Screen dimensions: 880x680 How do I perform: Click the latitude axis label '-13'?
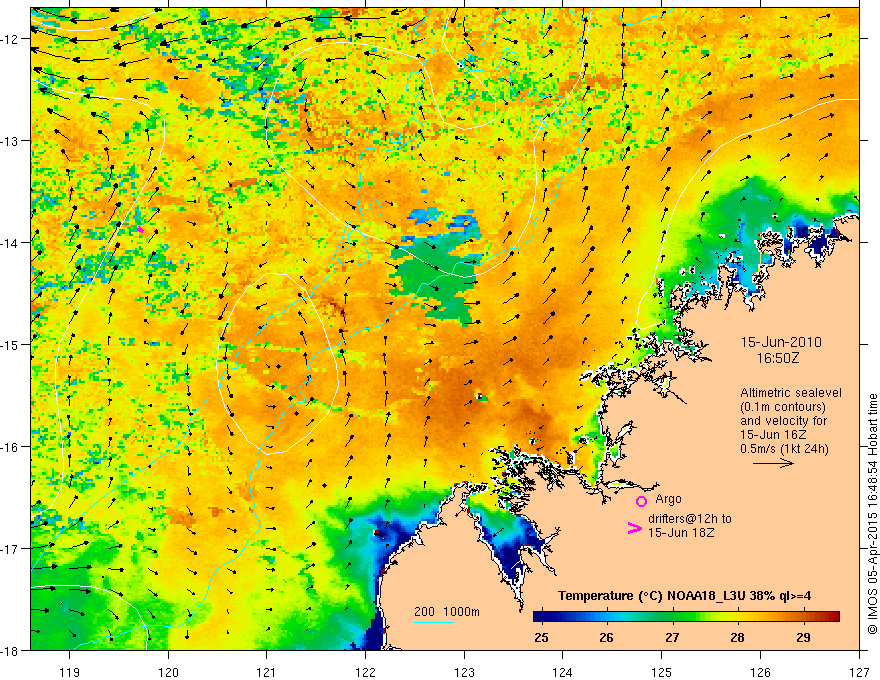point(10,141)
